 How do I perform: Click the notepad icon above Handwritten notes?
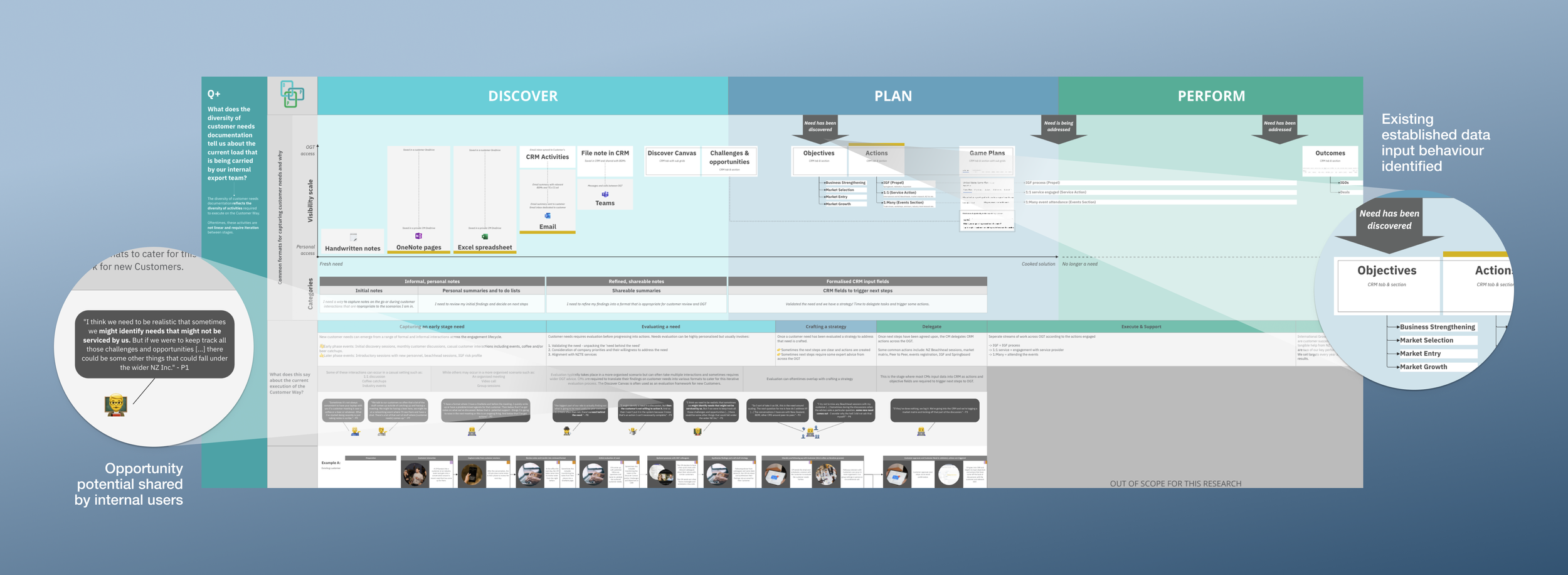click(x=353, y=237)
